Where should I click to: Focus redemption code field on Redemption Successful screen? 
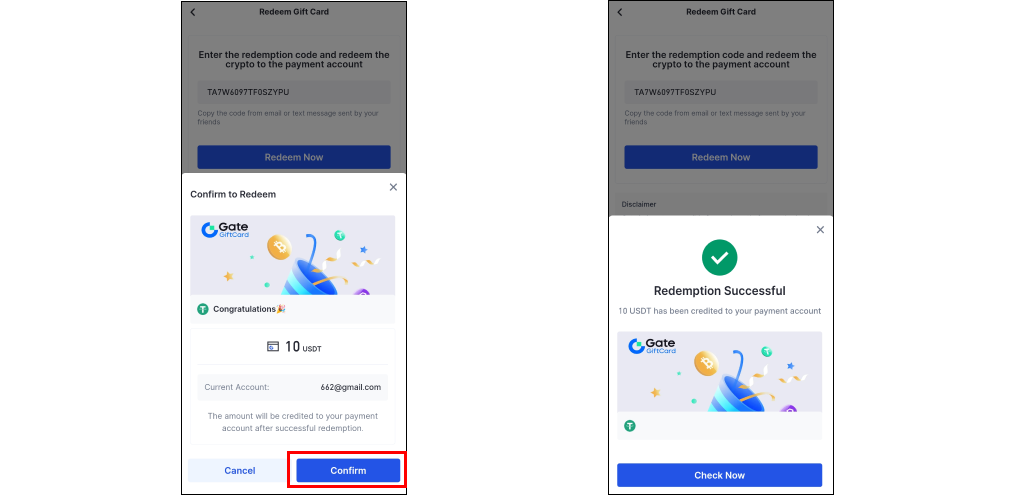click(720, 92)
